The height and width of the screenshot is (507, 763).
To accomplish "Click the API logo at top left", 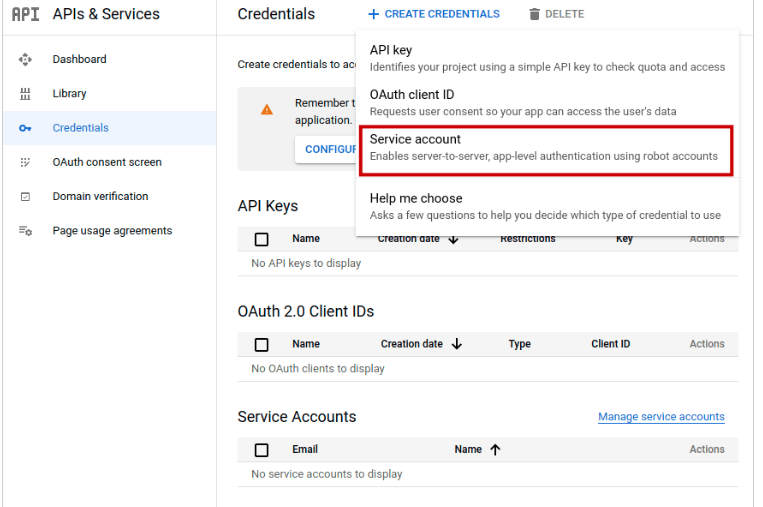I will (x=25, y=14).
